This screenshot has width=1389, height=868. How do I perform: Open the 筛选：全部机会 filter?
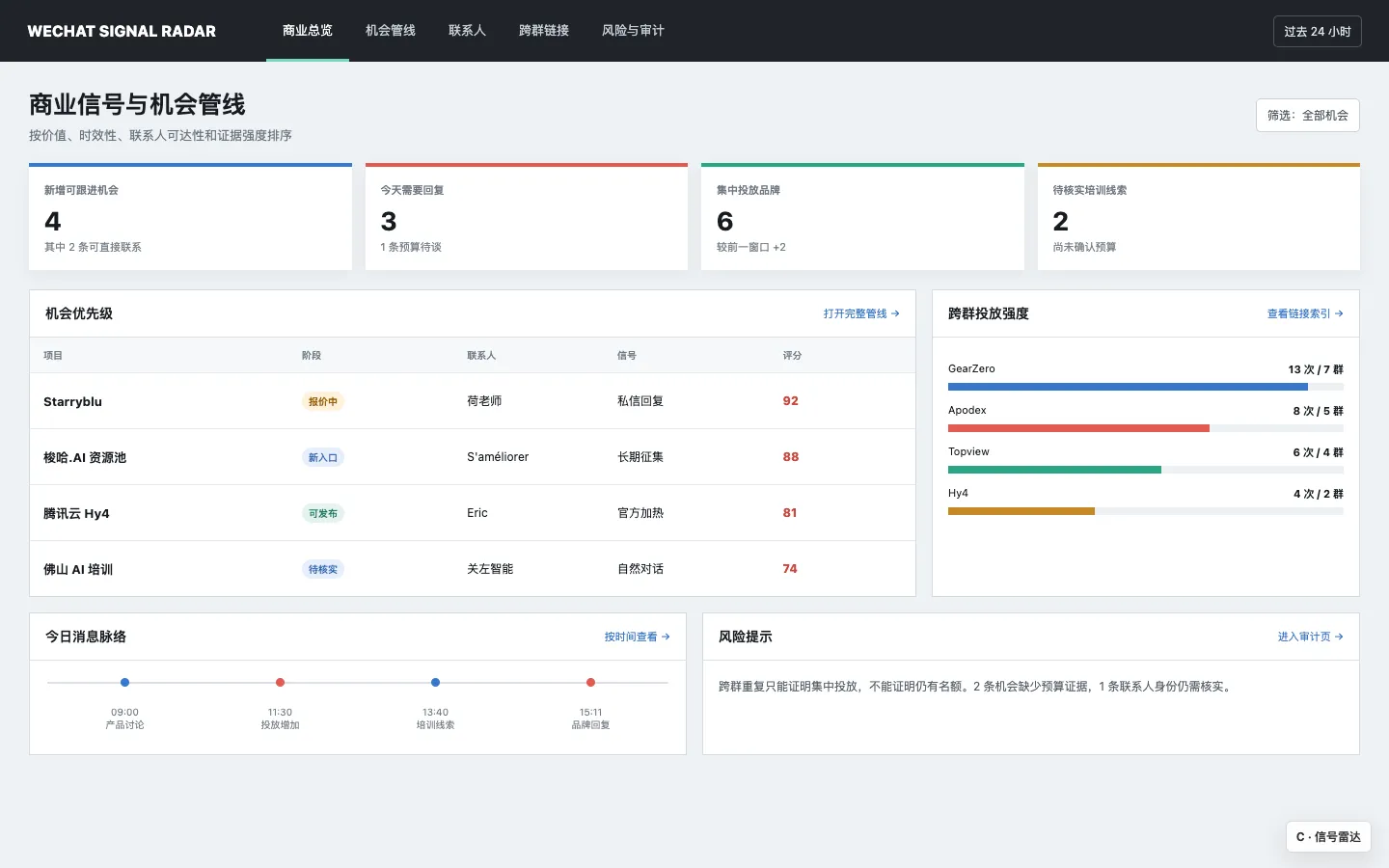[x=1307, y=115]
